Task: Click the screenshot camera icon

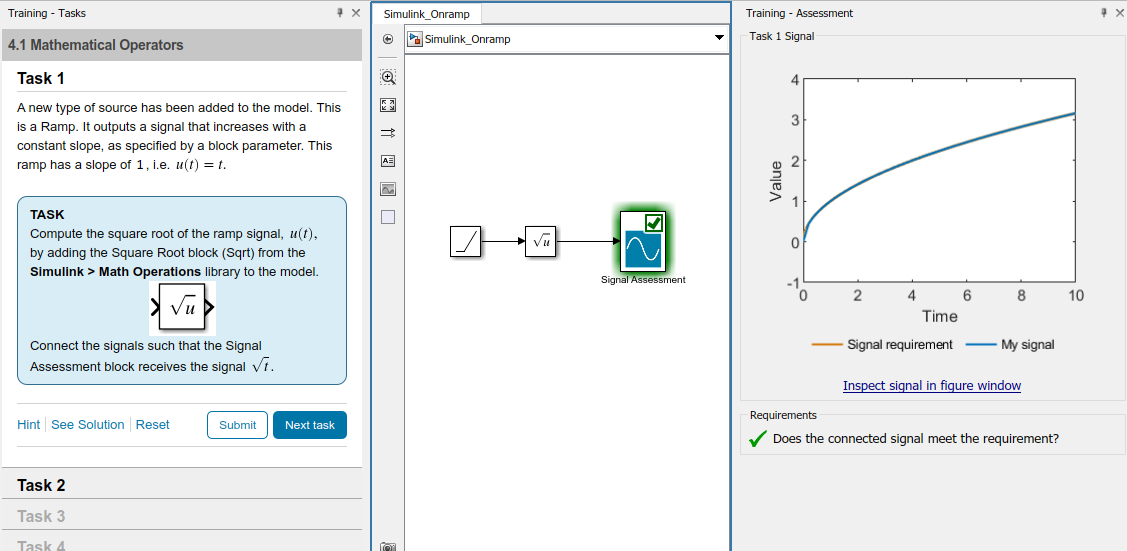Action: click(x=388, y=546)
